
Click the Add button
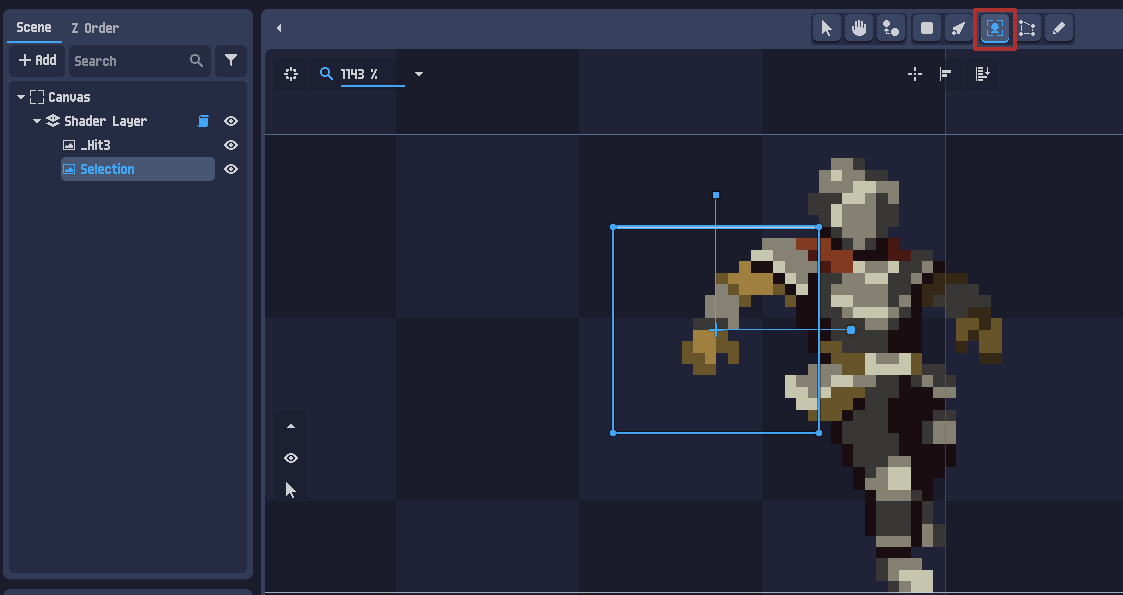(37, 61)
